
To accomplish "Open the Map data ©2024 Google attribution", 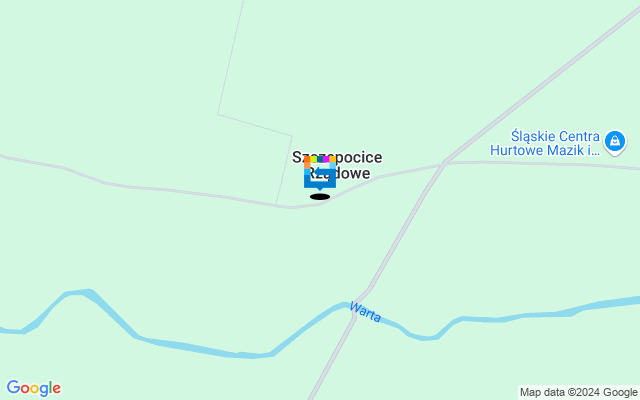I will tap(579, 392).
